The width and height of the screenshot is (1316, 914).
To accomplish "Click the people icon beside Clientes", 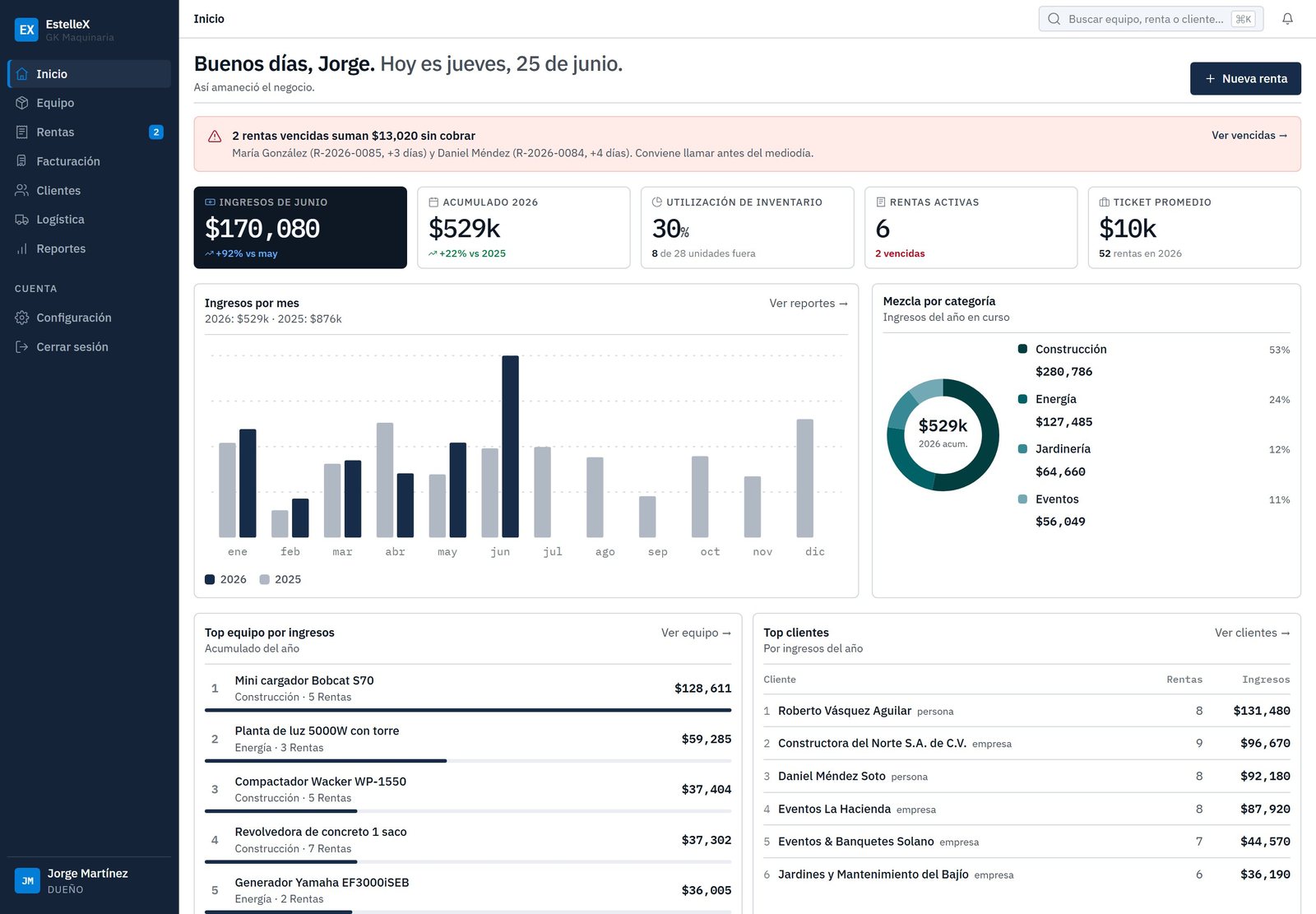I will (22, 190).
